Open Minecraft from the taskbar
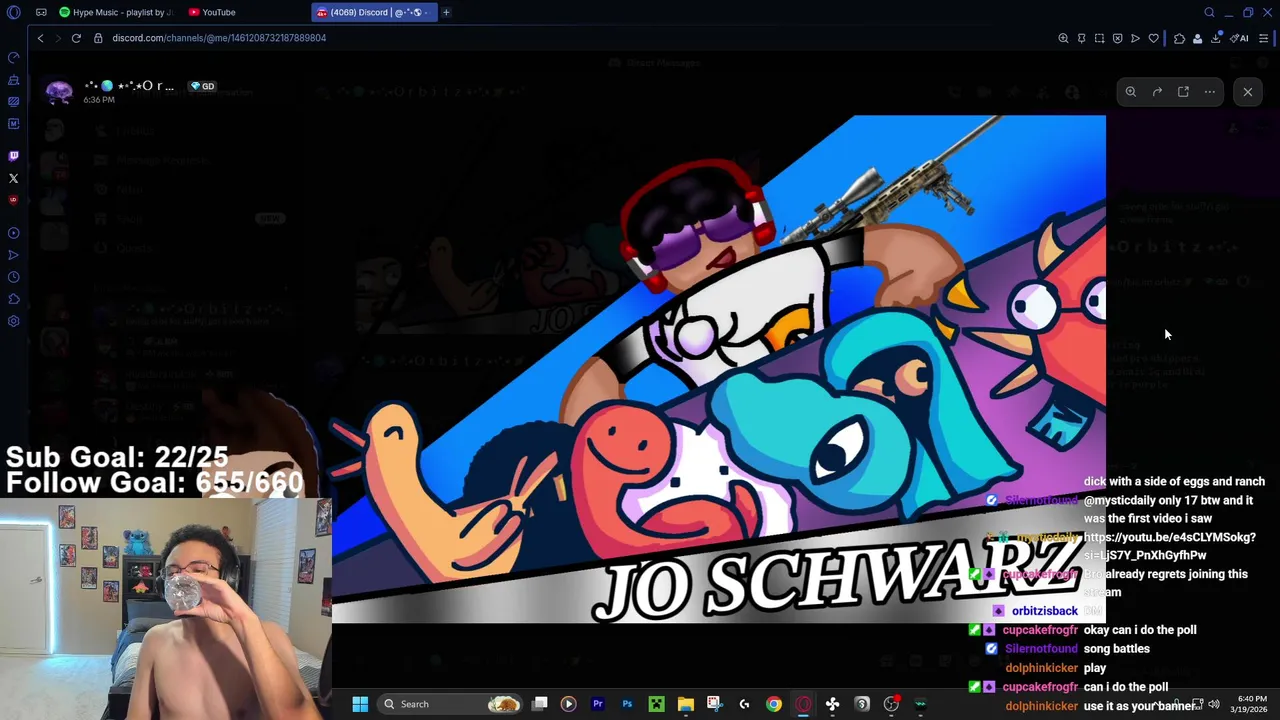This screenshot has width=1280, height=720. [x=656, y=704]
